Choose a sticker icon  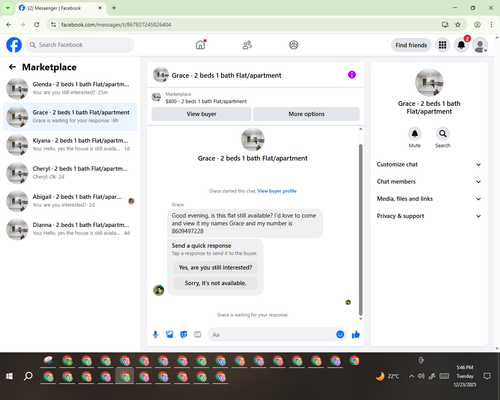click(x=184, y=334)
